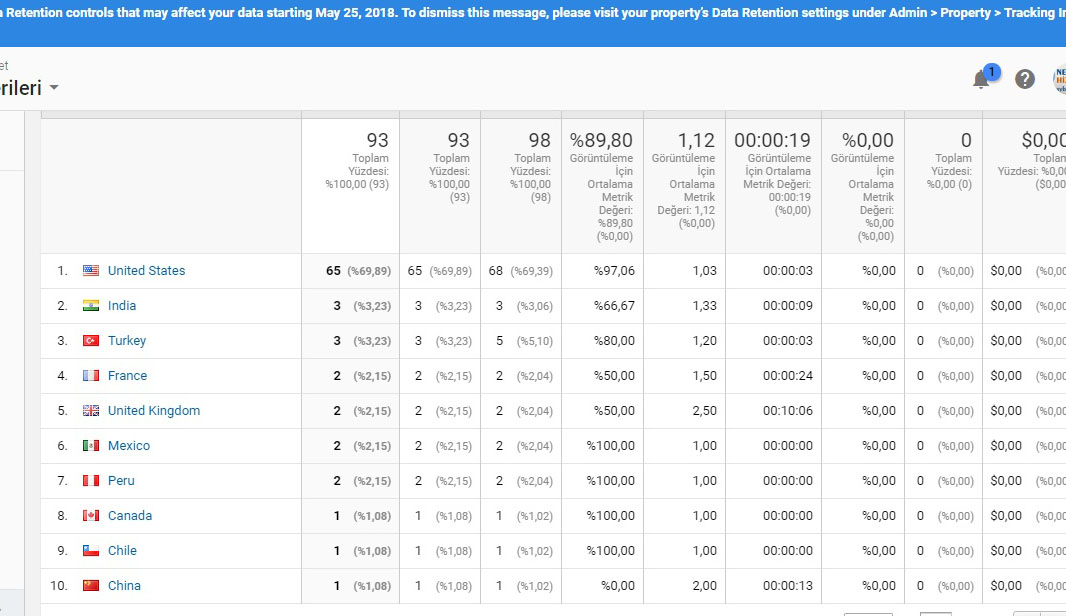Click the user profile avatar
The image size is (1066, 616).
tap(1059, 80)
